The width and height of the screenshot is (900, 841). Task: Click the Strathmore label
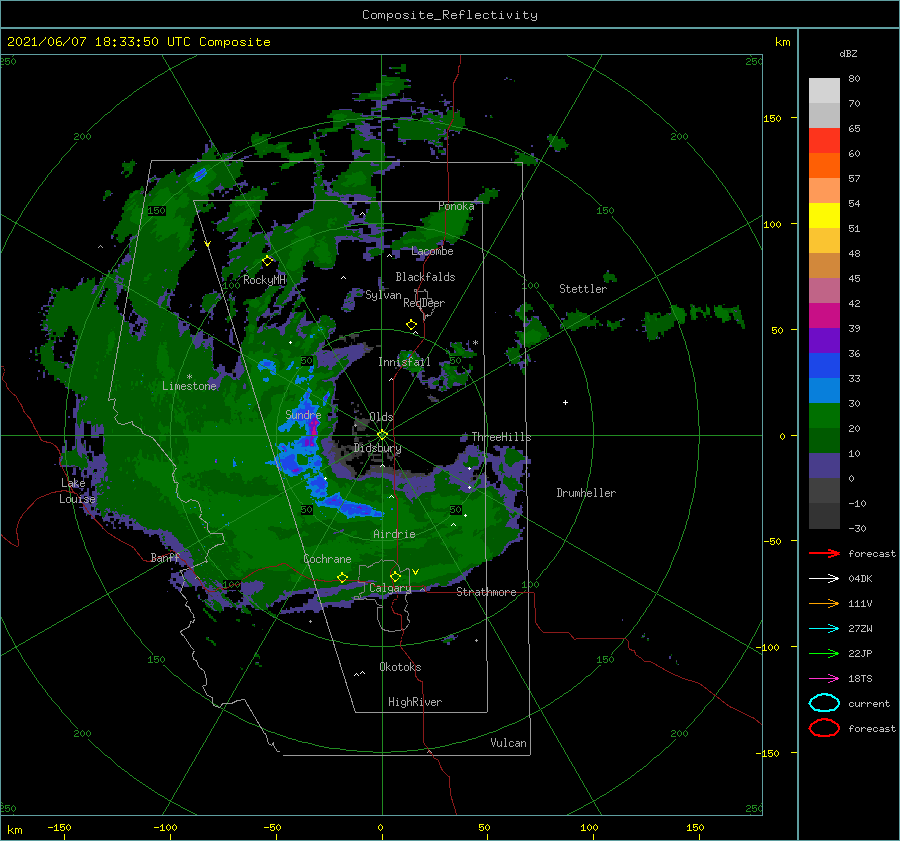click(x=486, y=592)
